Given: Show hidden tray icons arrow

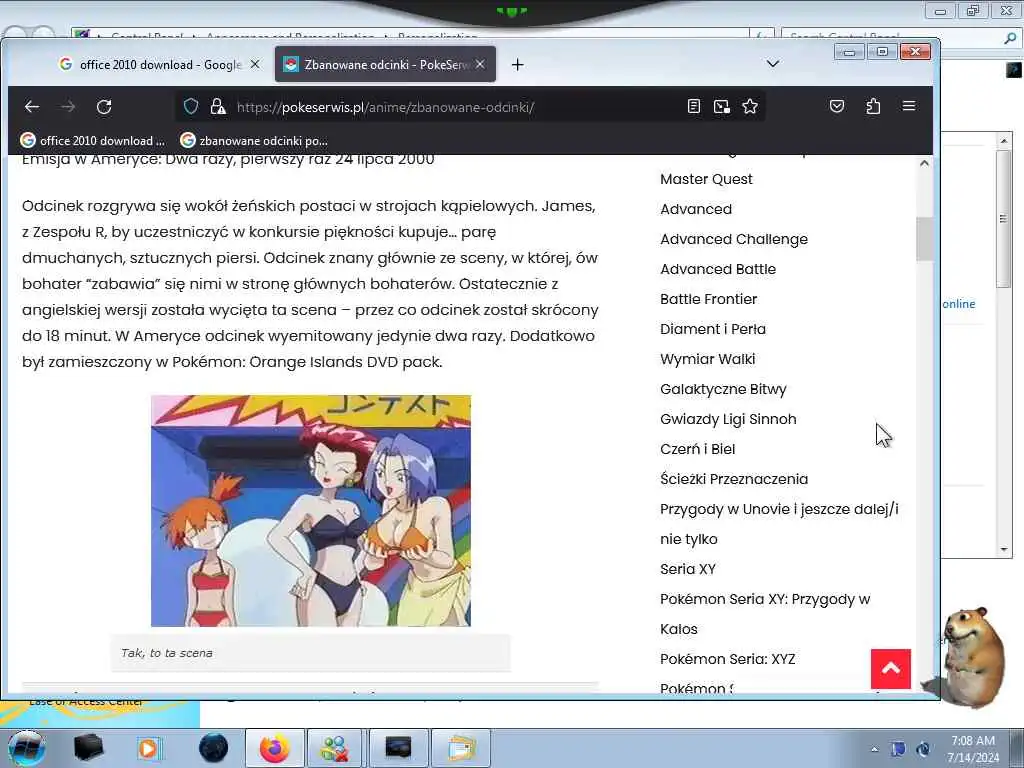Looking at the screenshot, I should pos(874,749).
